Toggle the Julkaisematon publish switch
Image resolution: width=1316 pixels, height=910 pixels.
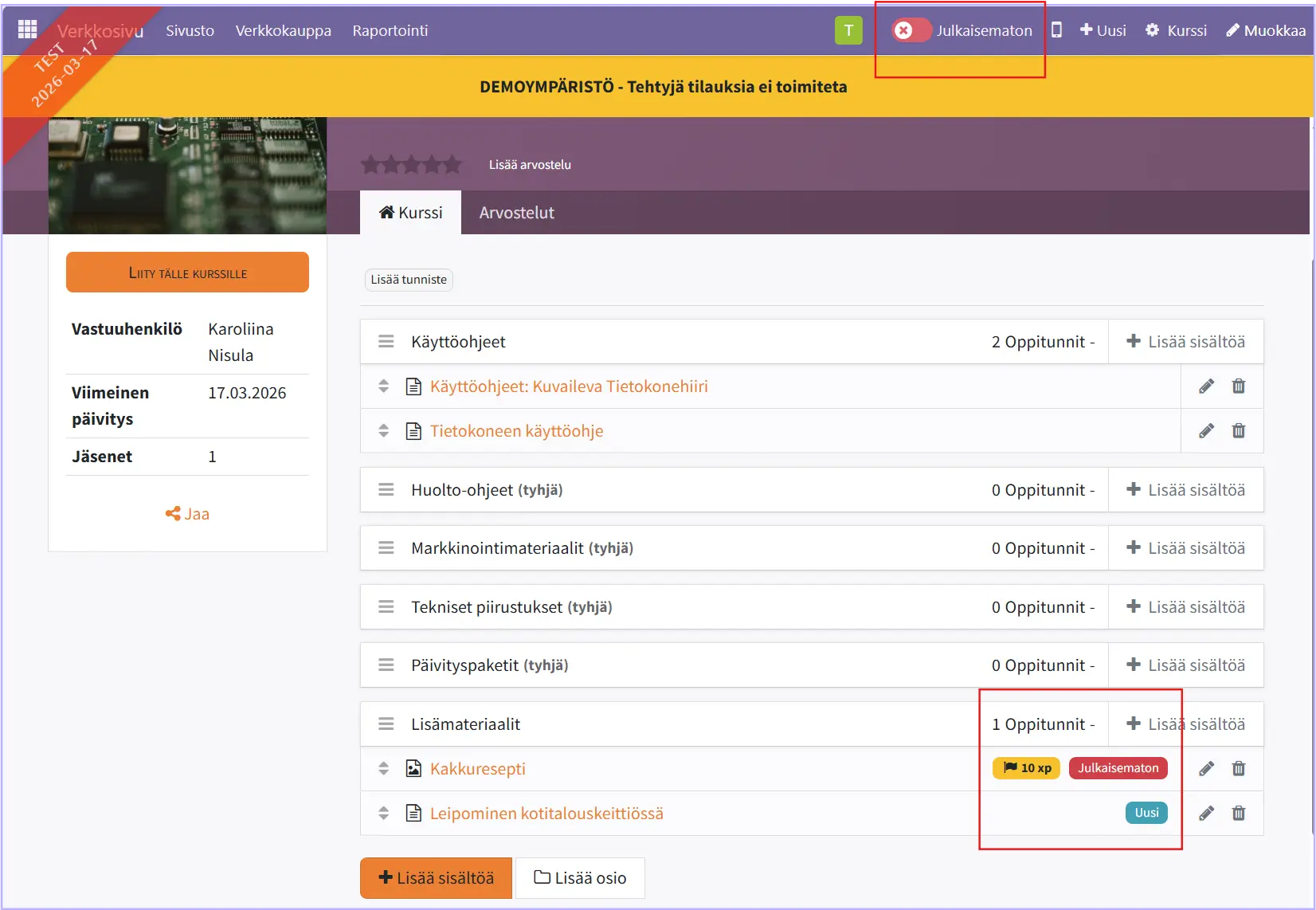point(911,30)
